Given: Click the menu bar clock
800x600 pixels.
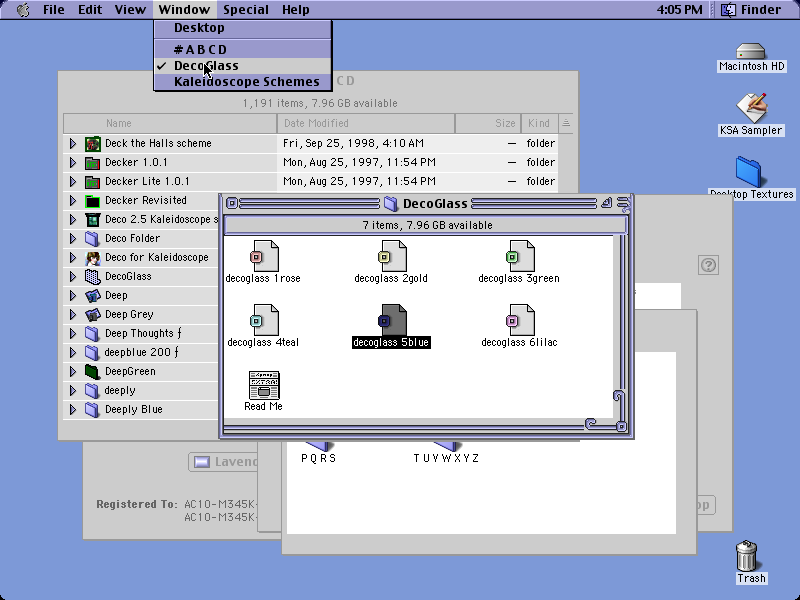Looking at the screenshot, I should click(680, 10).
